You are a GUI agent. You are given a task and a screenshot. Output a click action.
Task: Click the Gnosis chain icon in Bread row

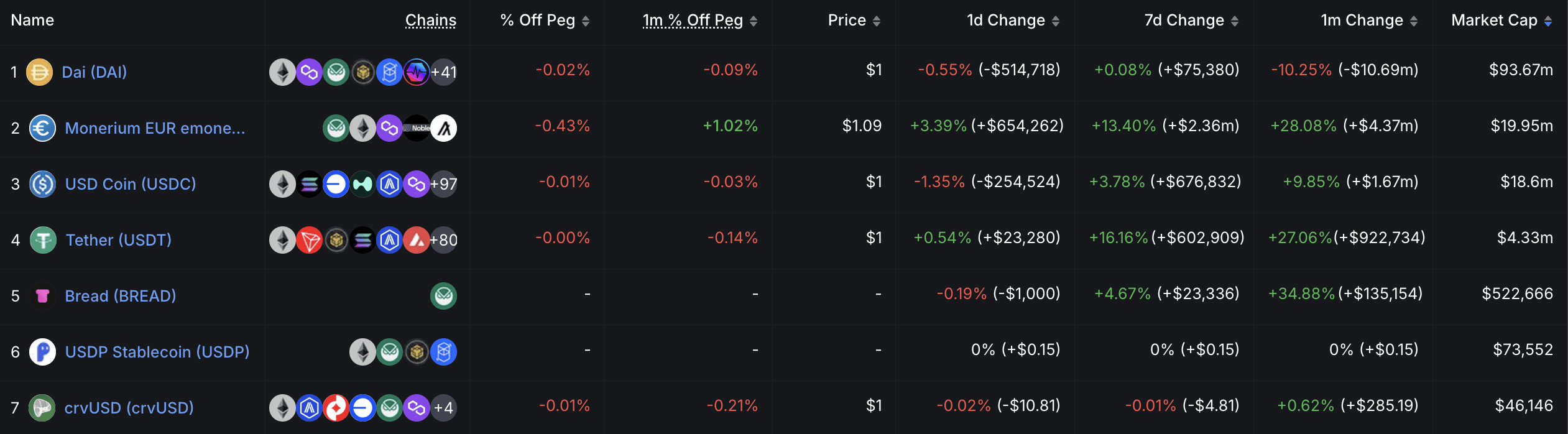click(443, 296)
